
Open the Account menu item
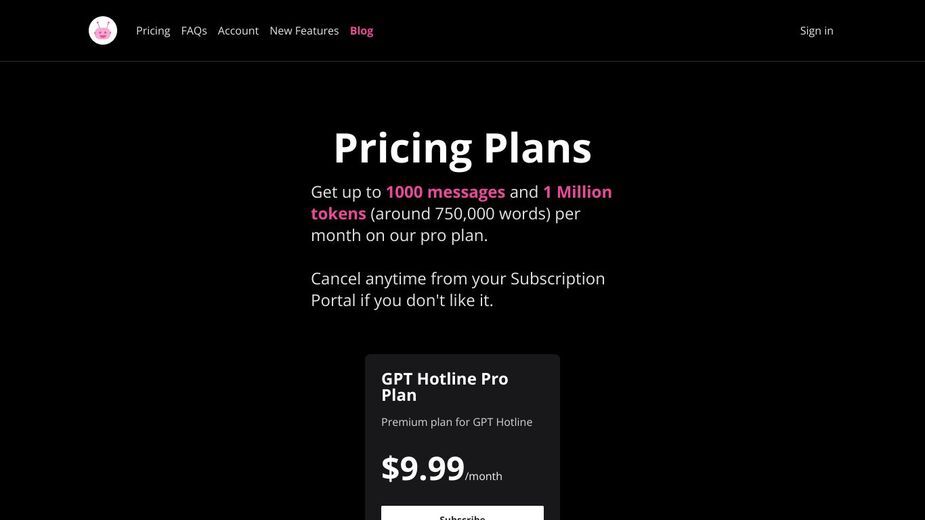[x=238, y=31]
